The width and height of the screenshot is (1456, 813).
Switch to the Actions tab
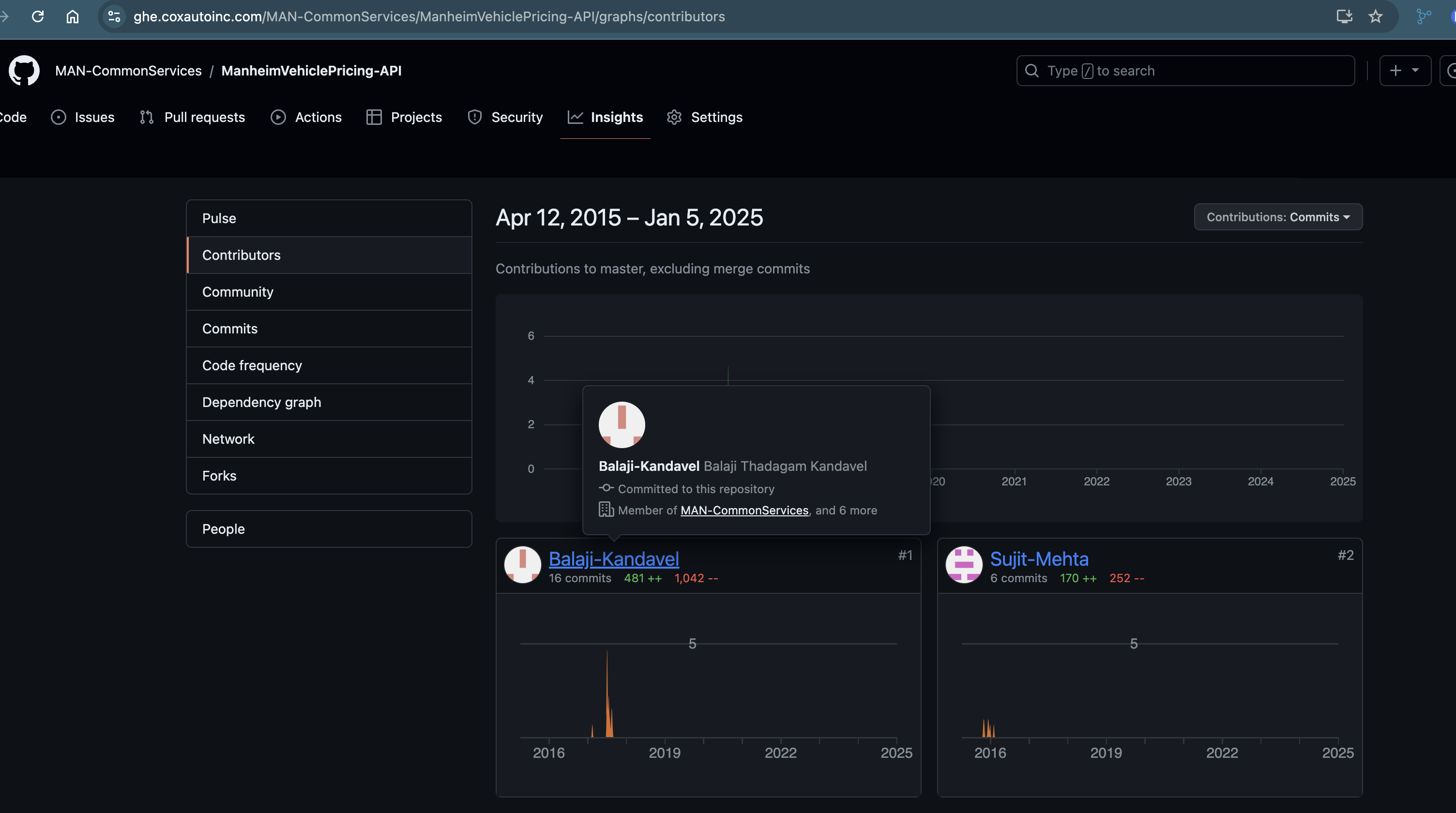[306, 117]
